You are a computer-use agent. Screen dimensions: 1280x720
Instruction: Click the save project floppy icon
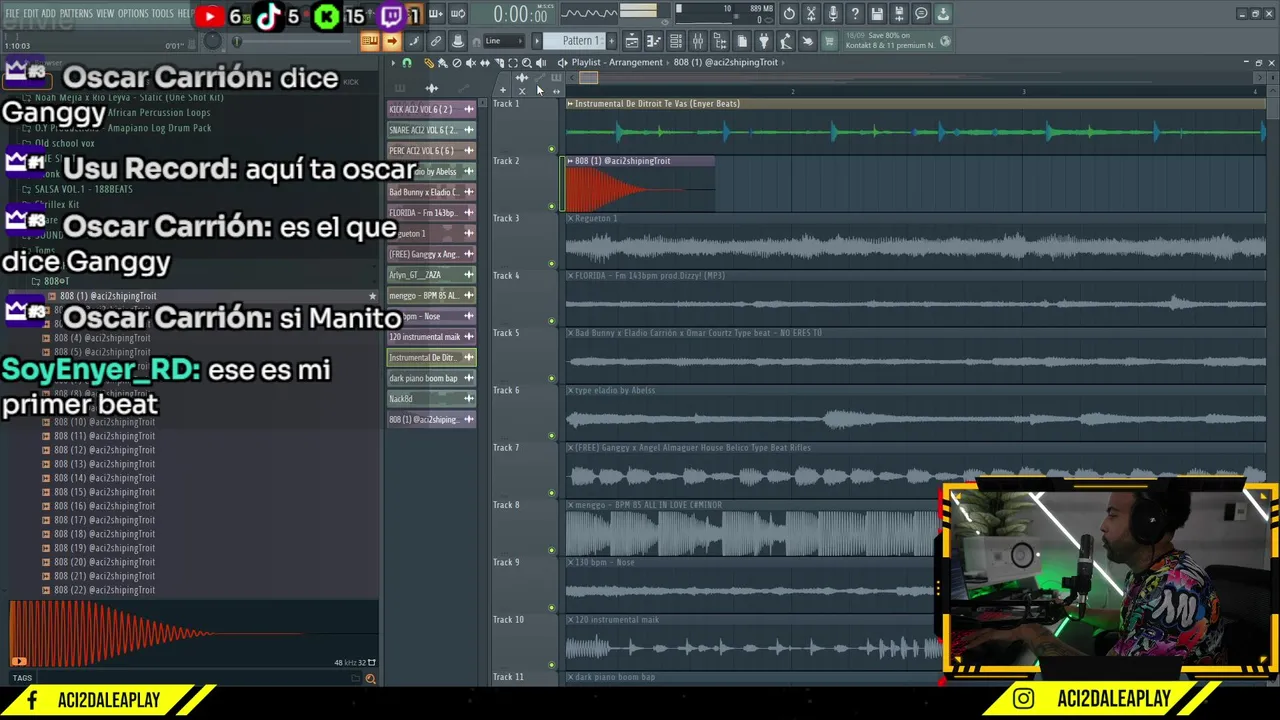tap(877, 14)
